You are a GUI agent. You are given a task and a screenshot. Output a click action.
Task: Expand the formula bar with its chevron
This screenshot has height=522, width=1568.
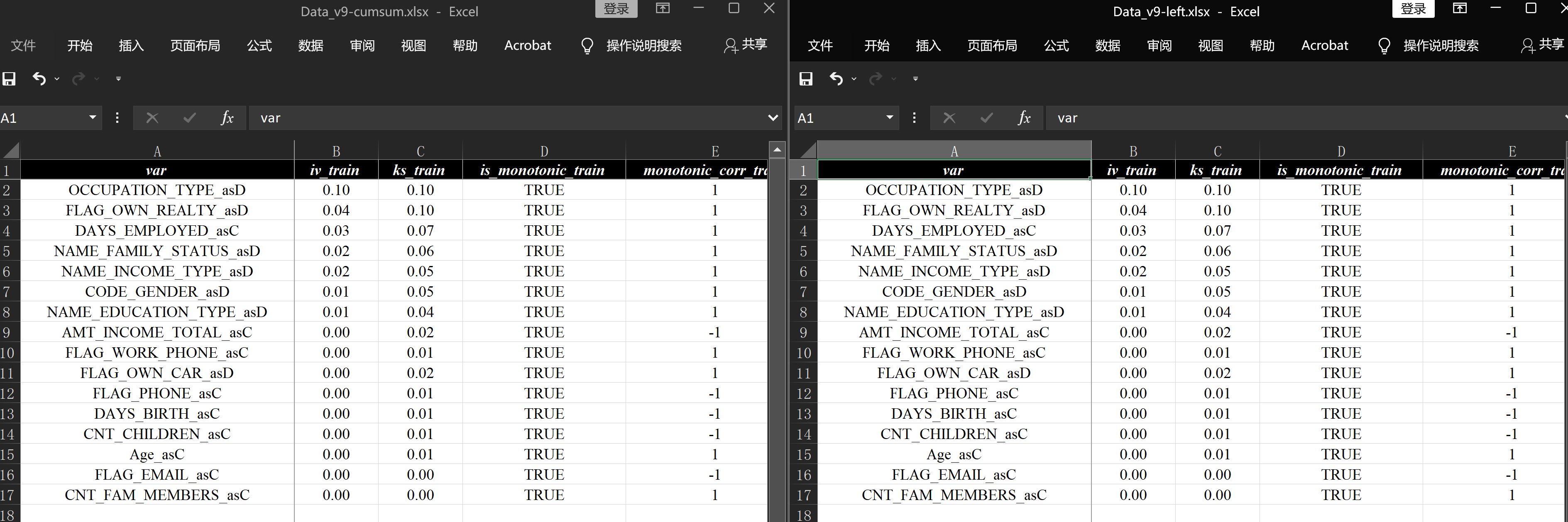(x=773, y=117)
